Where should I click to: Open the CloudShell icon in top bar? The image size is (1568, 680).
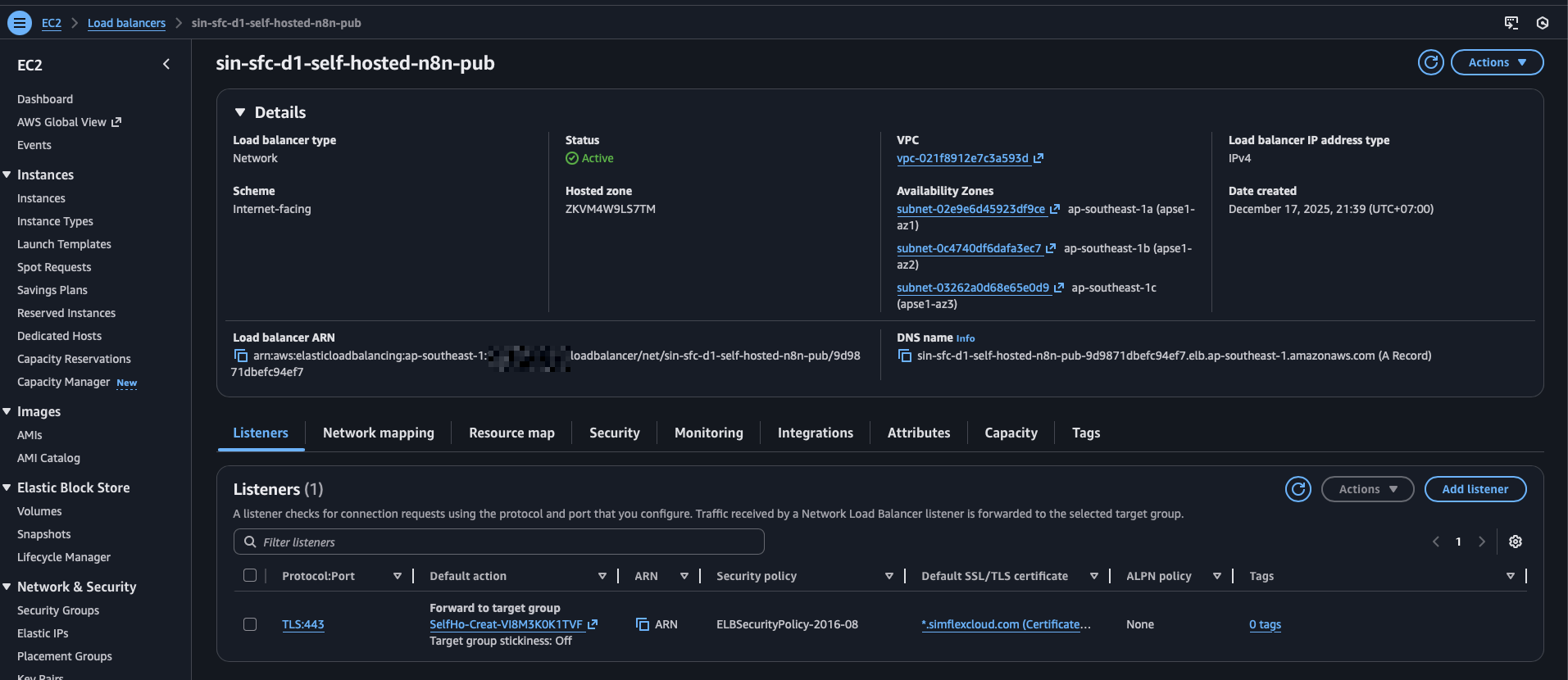[1511, 23]
